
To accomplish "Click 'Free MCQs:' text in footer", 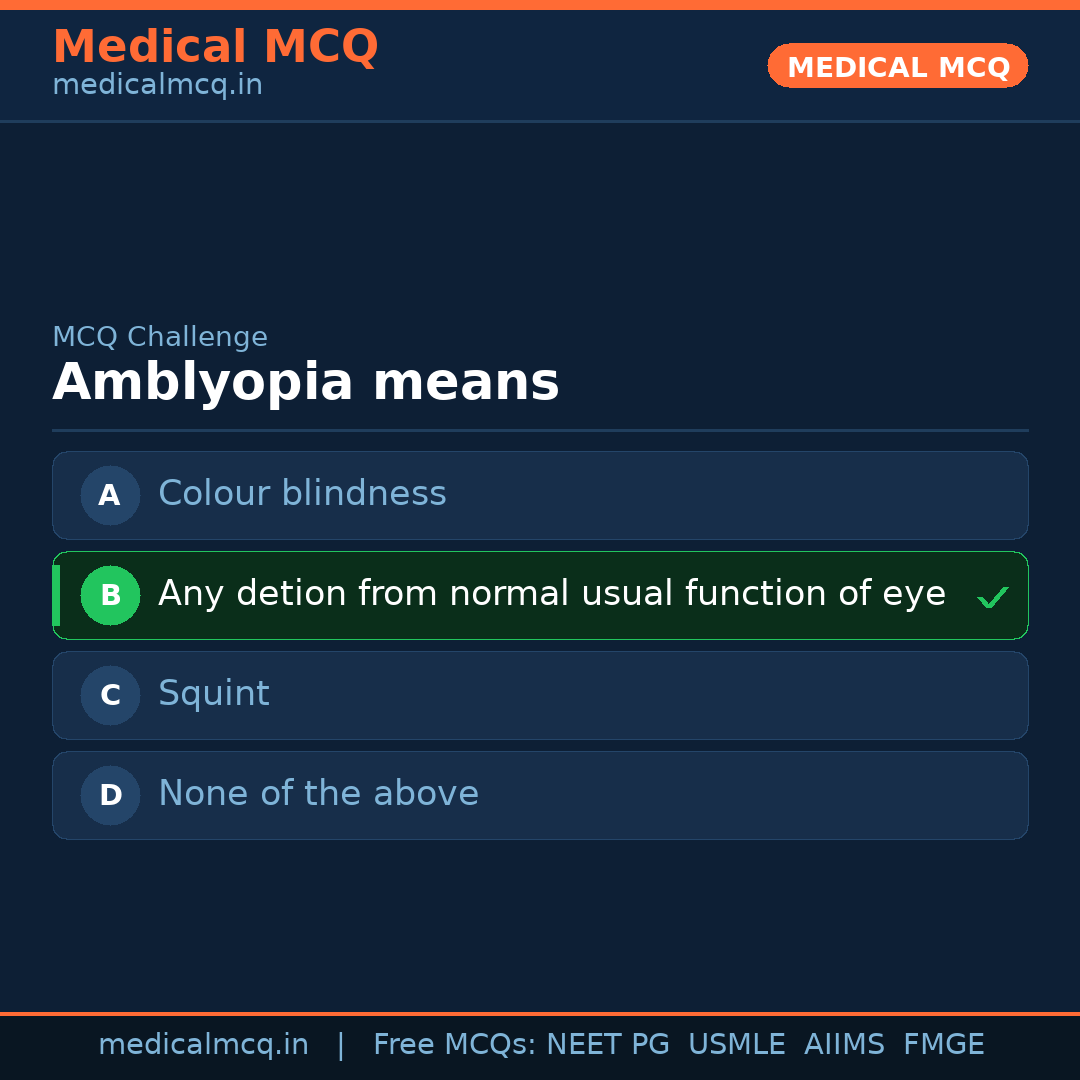I will [x=454, y=1045].
